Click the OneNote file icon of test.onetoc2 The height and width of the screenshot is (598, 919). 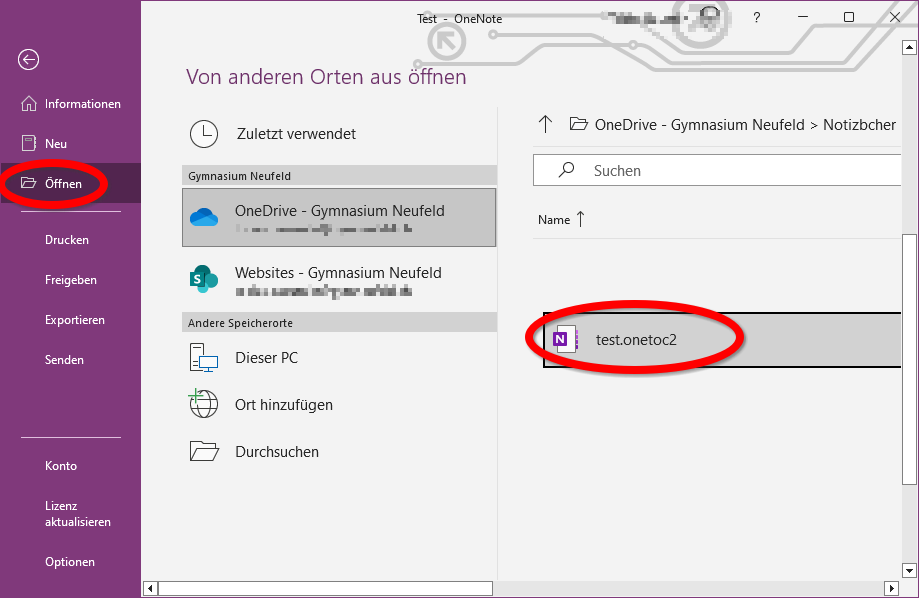565,339
